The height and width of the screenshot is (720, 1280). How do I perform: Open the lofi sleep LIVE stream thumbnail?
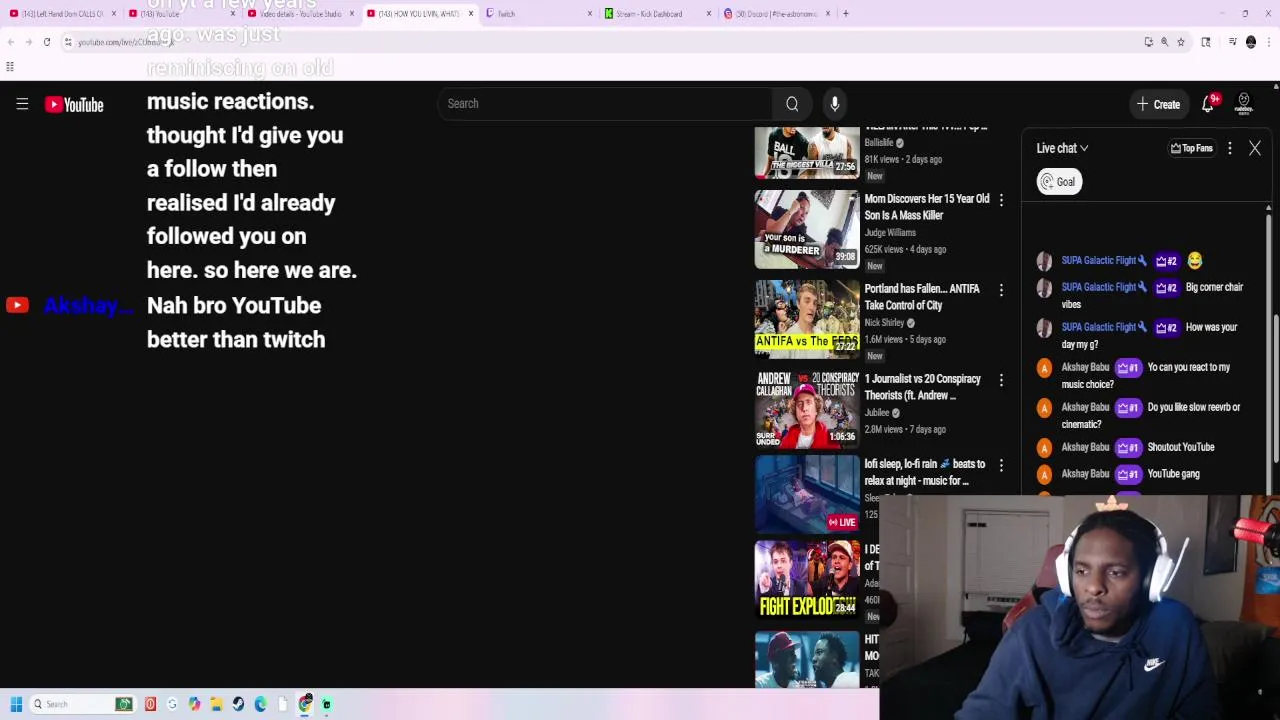point(807,494)
